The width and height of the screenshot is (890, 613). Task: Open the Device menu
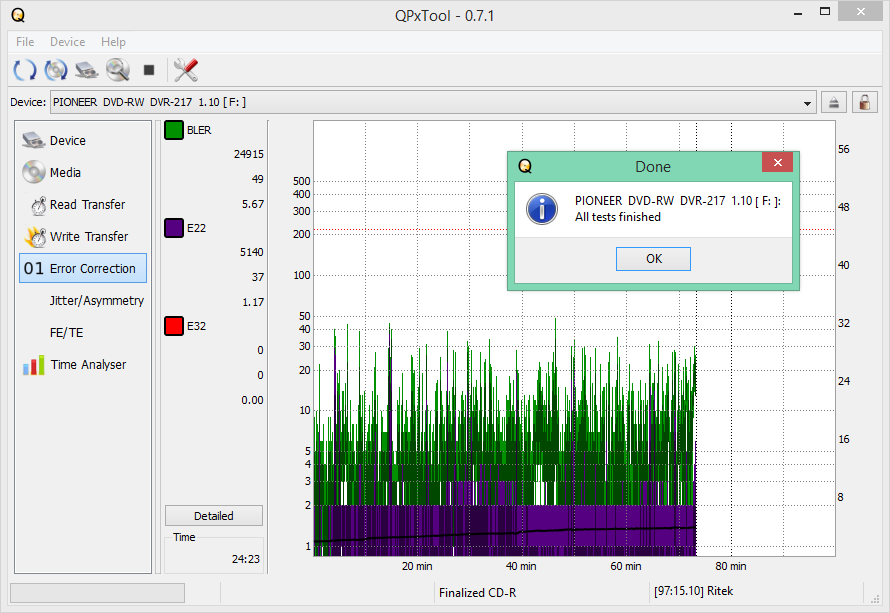pyautogui.click(x=68, y=41)
